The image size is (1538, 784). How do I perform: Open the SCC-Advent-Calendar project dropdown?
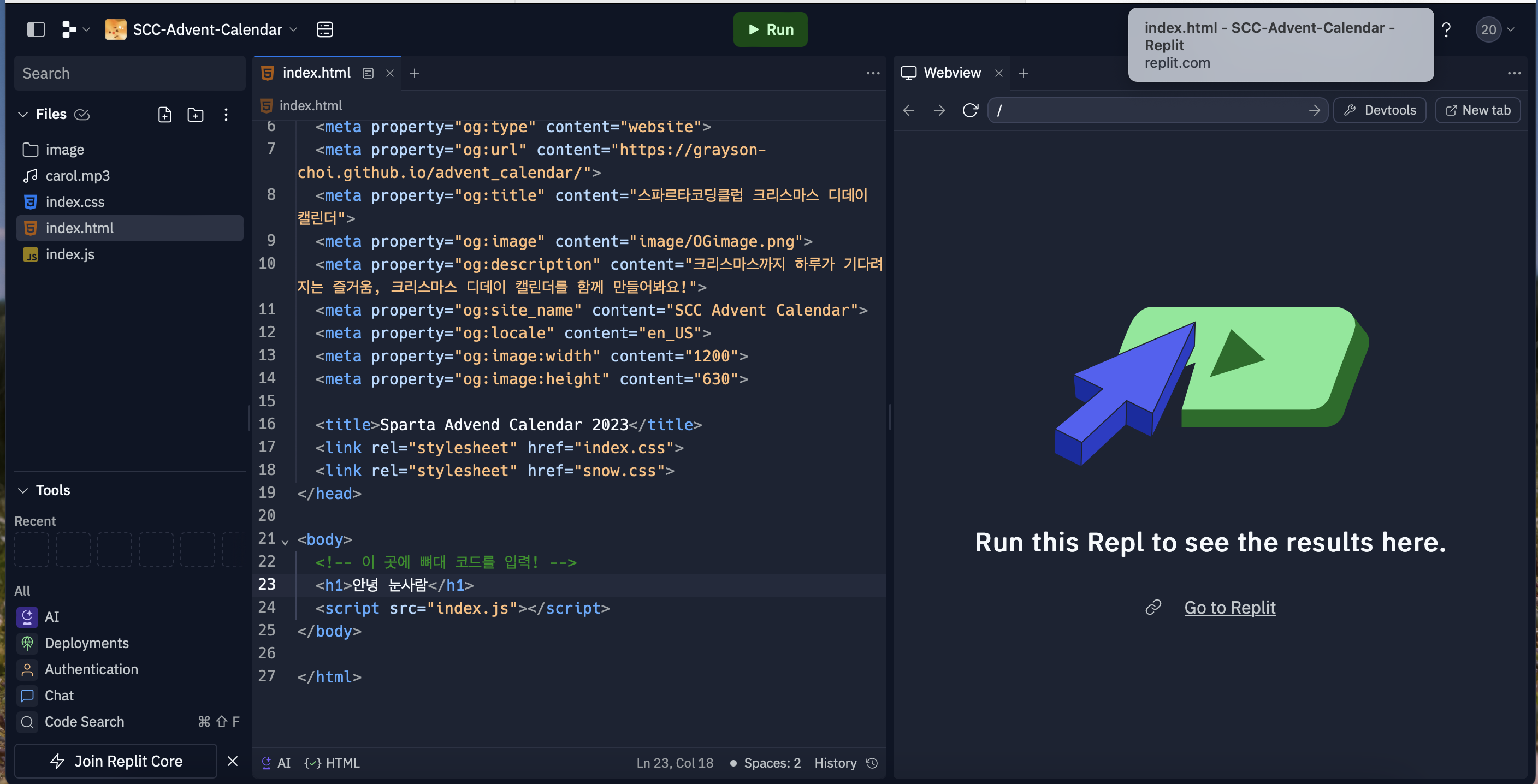(201, 29)
